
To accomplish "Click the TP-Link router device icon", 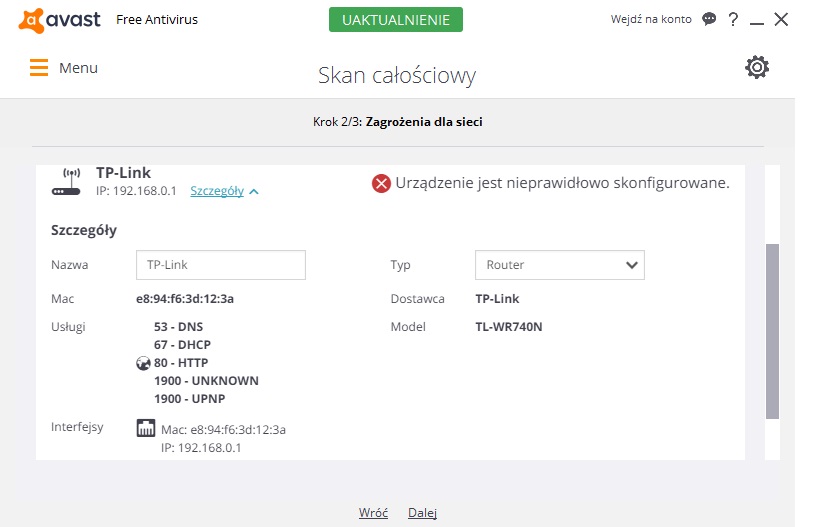I will coord(66,182).
